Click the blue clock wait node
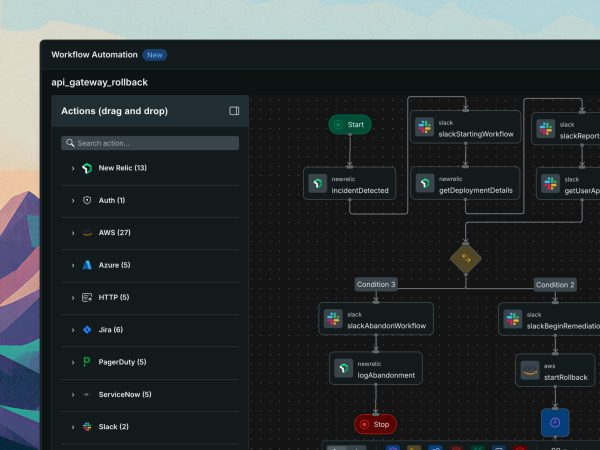The image size is (600, 450). [x=555, y=422]
